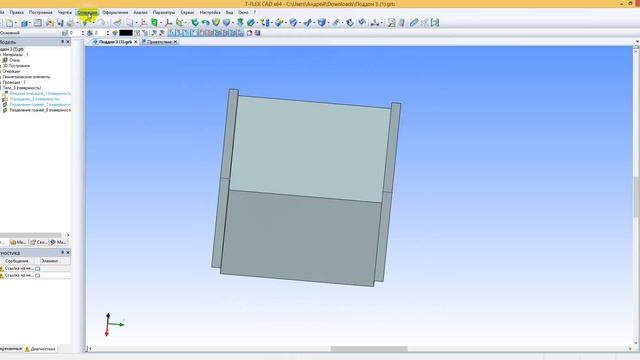Open the Сервис menu

(187, 13)
